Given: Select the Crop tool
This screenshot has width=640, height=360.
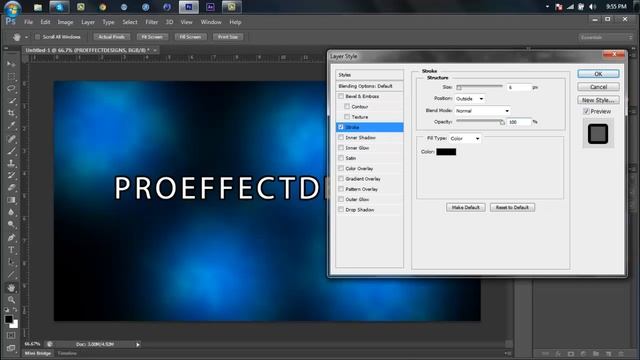Looking at the screenshot, I should [11, 113].
